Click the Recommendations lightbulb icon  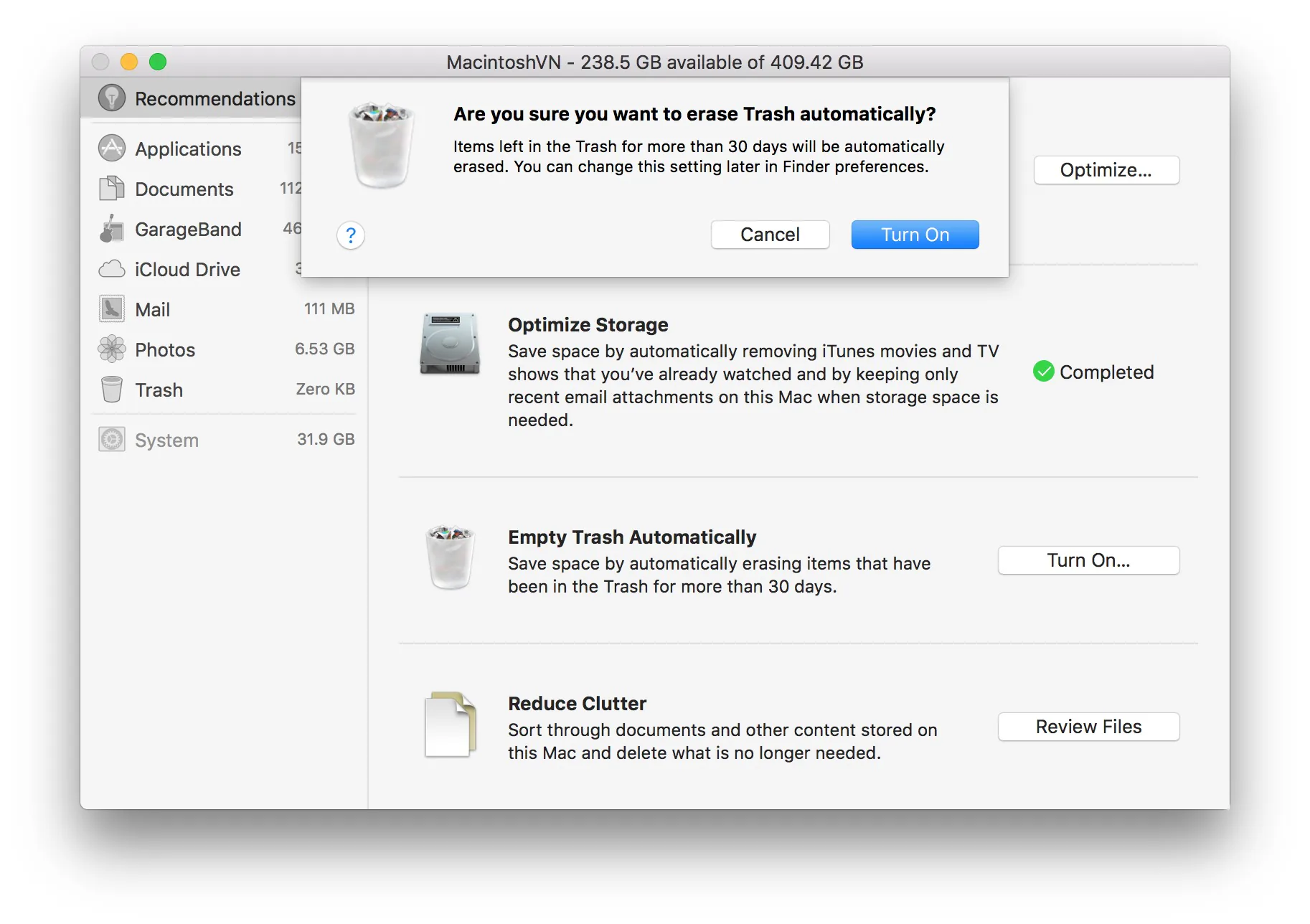[111, 98]
